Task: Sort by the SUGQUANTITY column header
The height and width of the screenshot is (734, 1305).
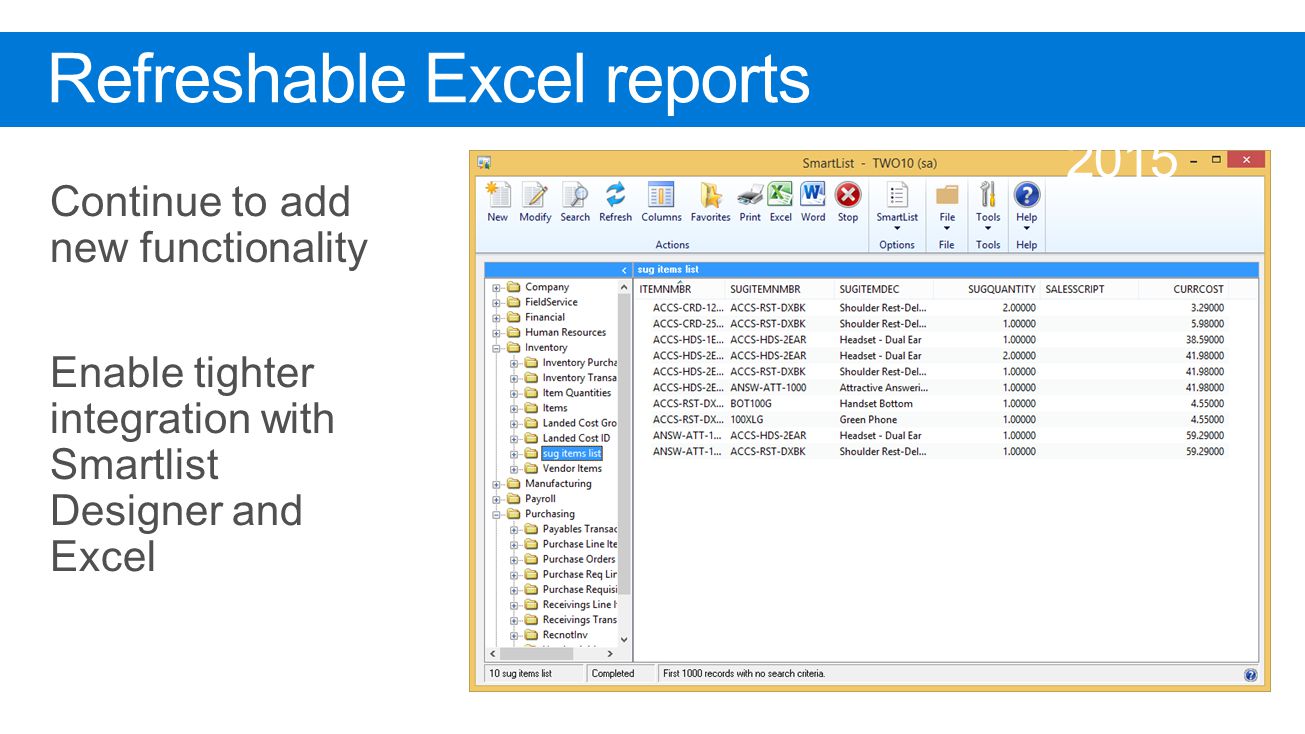Action: click(x=987, y=289)
